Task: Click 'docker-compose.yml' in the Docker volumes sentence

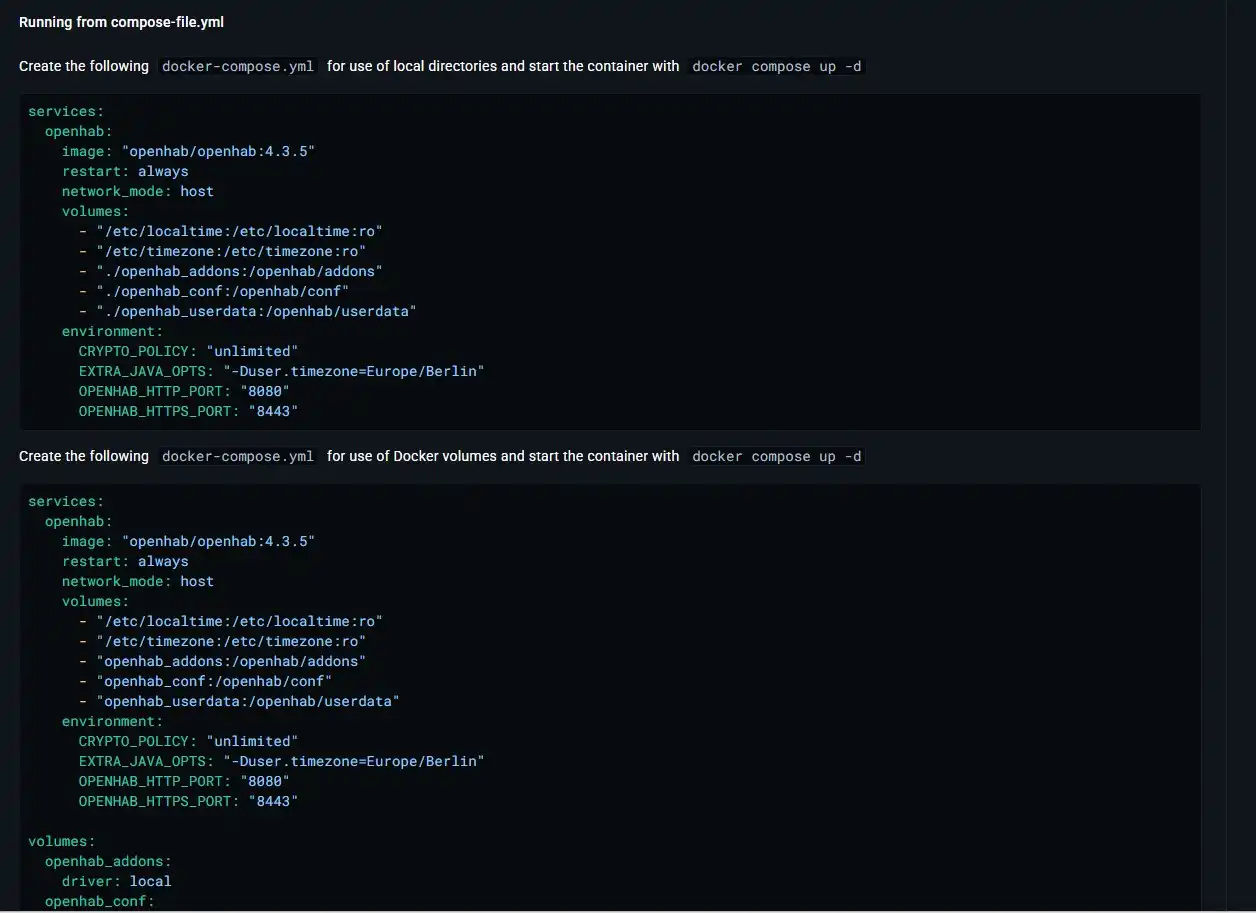Action: point(238,456)
